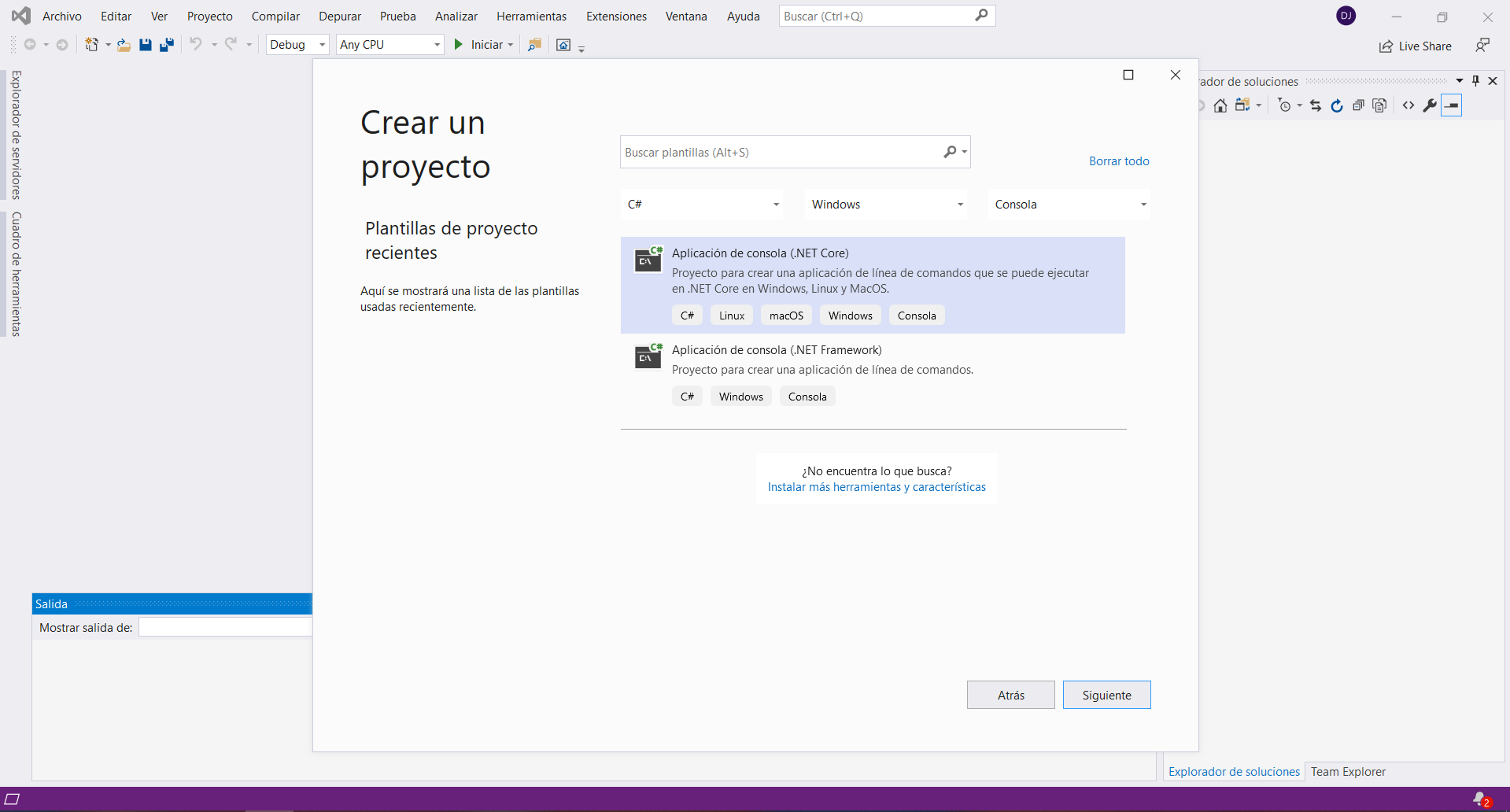Click the Open File folder icon
This screenshot has height=812, width=1510.
124,45
